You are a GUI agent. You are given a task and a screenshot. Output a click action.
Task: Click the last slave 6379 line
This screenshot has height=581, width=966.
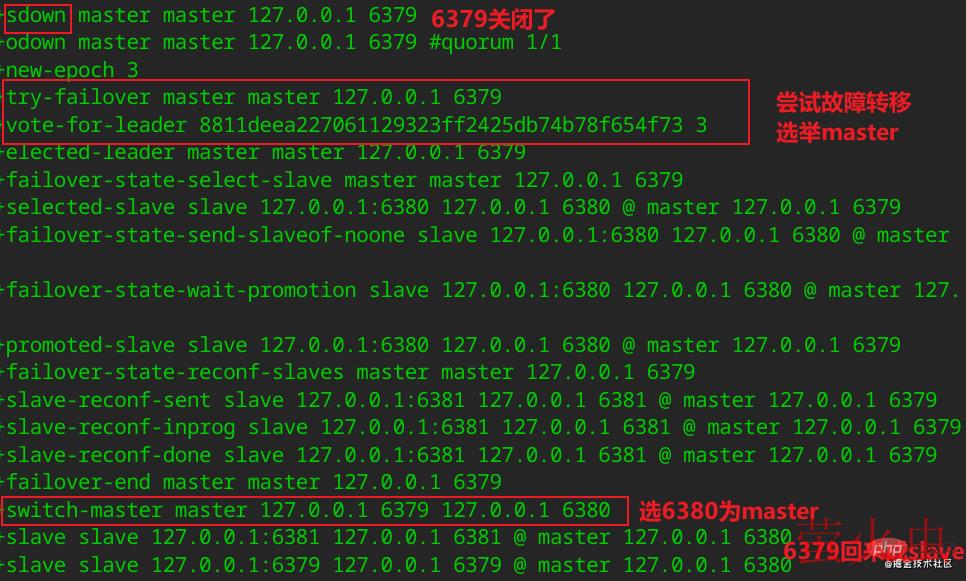397,564
